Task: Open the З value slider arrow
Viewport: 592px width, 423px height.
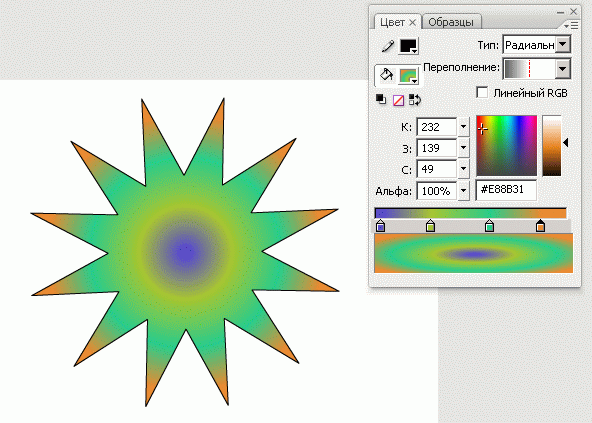Action: 463,148
